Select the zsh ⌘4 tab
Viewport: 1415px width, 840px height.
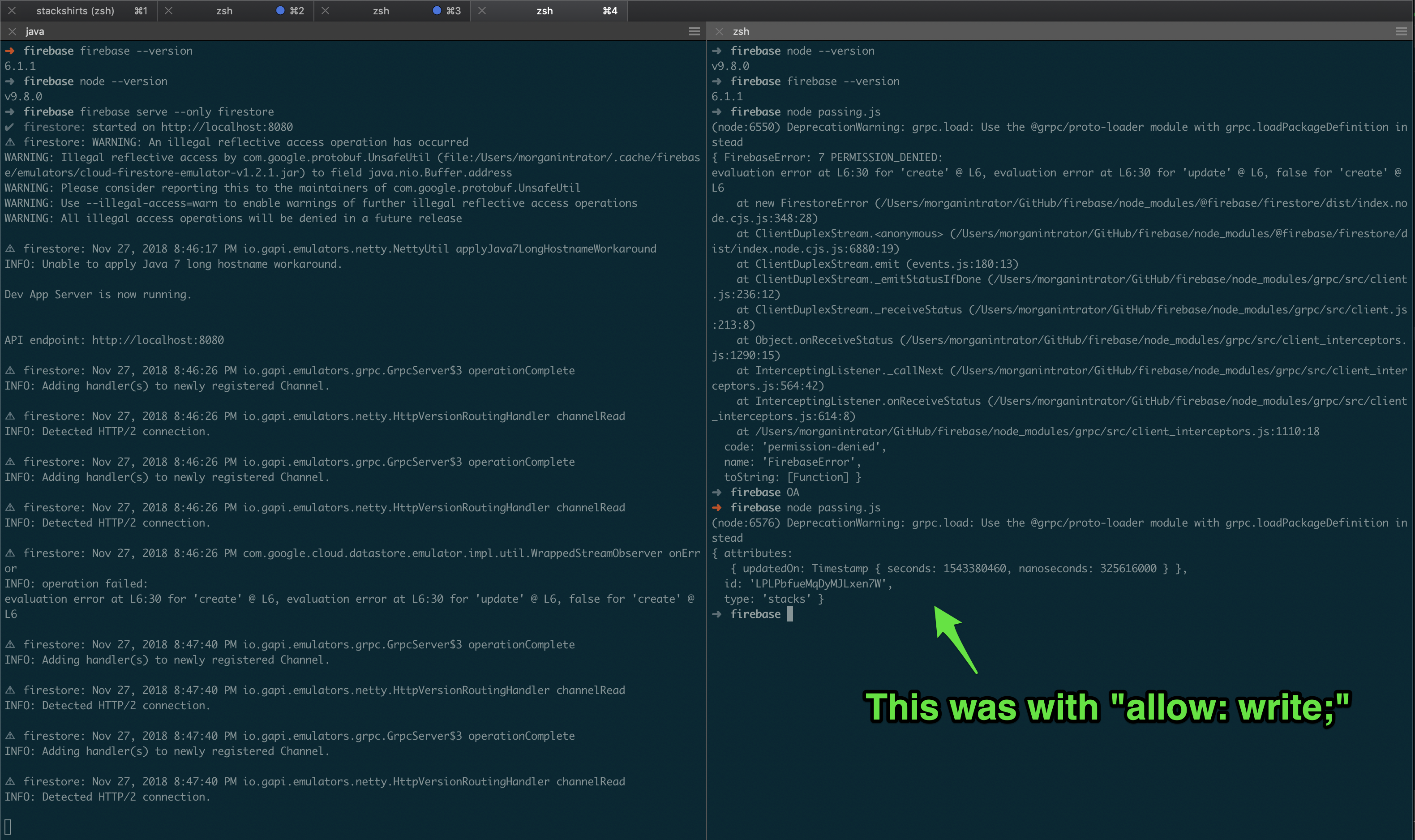pyautogui.click(x=544, y=10)
